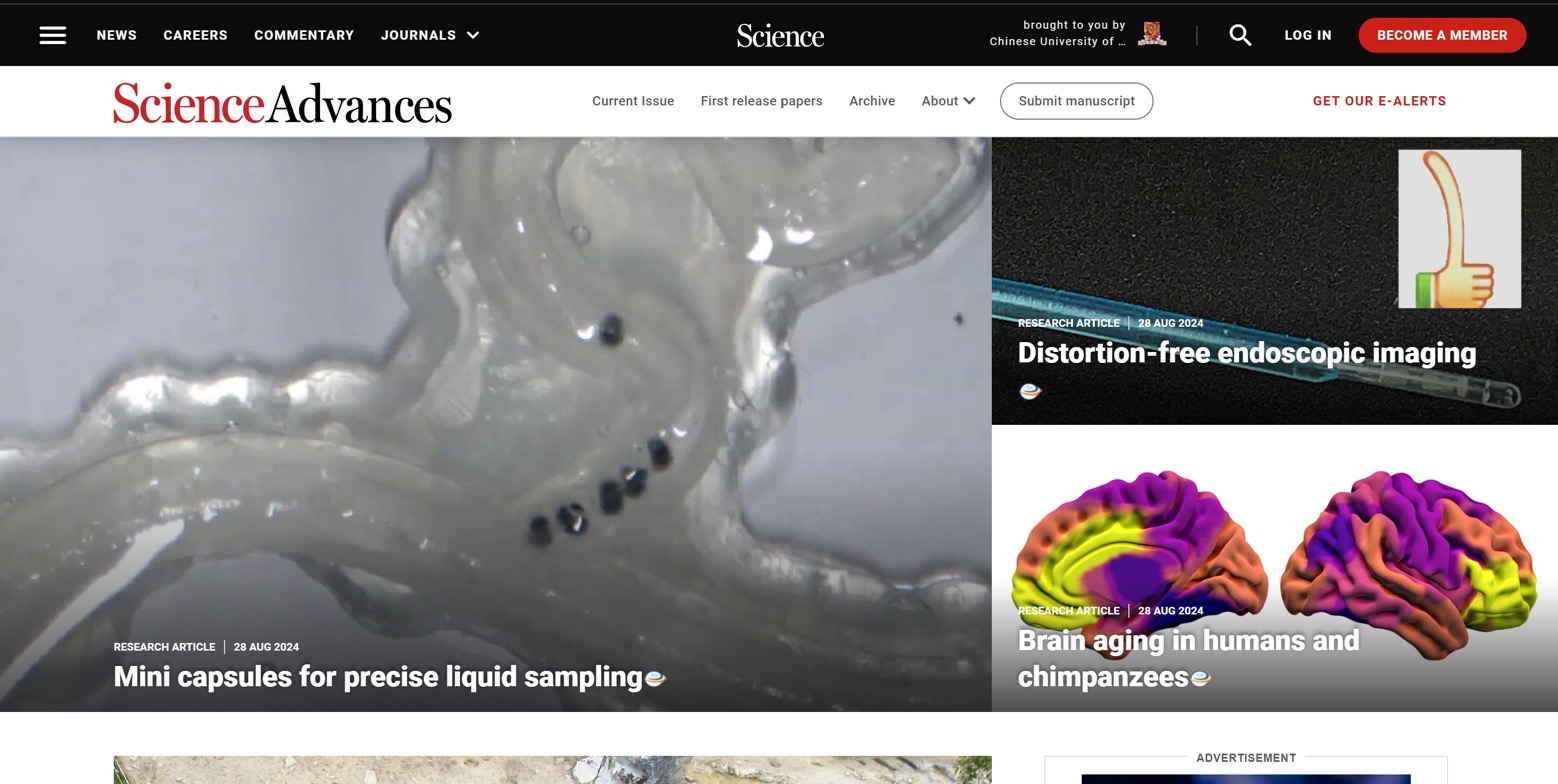Expand the About menu chevron

pyautogui.click(x=969, y=101)
